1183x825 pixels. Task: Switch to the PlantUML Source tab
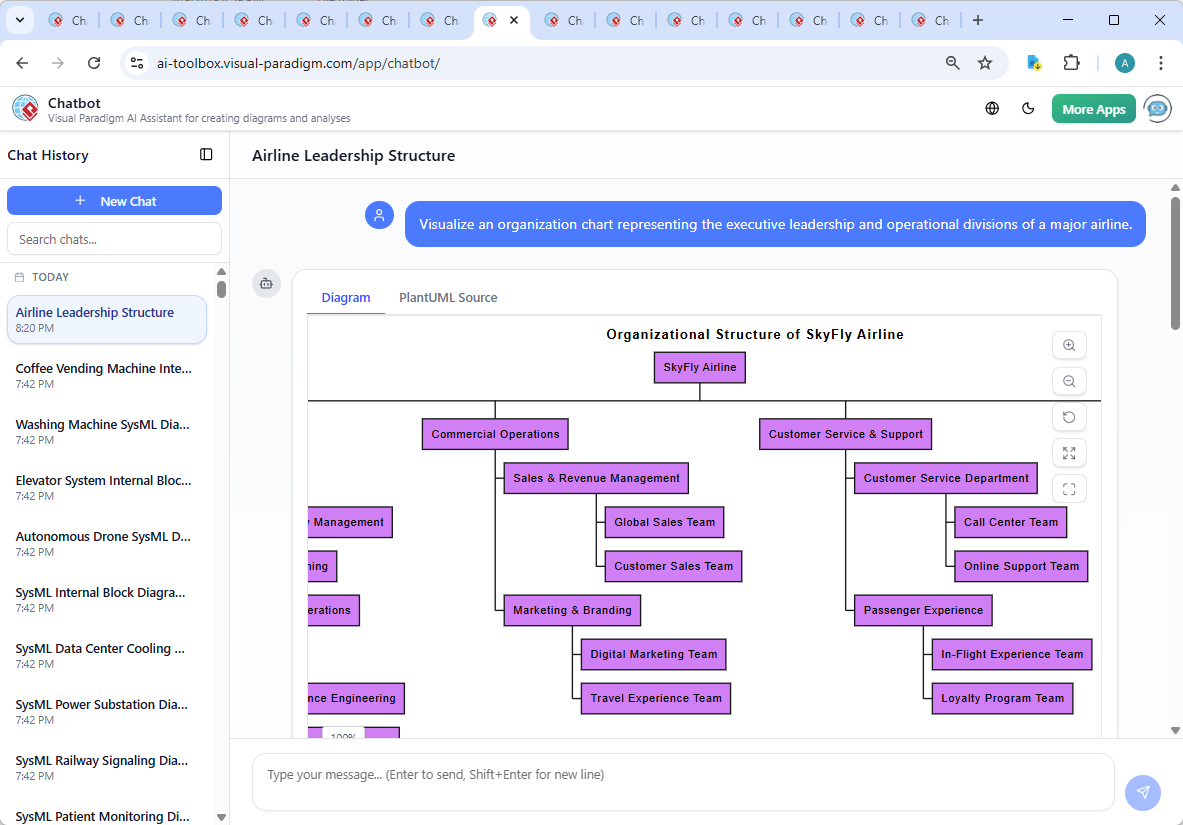(447, 297)
